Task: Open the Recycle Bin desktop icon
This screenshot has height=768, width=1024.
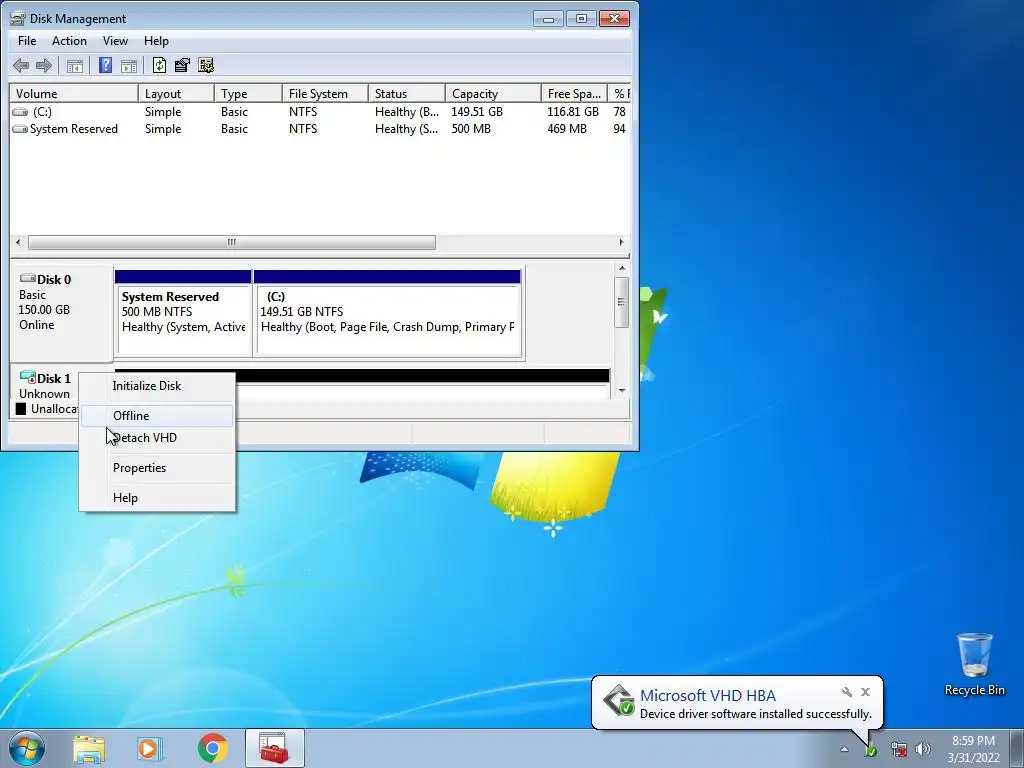Action: pos(974,664)
